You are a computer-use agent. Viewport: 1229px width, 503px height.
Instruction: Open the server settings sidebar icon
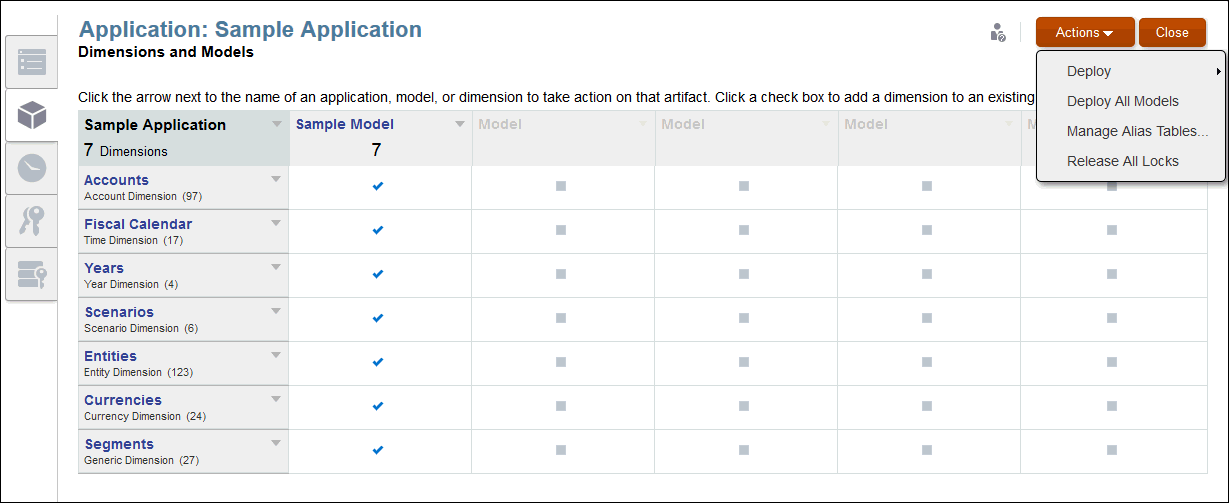tap(32, 274)
